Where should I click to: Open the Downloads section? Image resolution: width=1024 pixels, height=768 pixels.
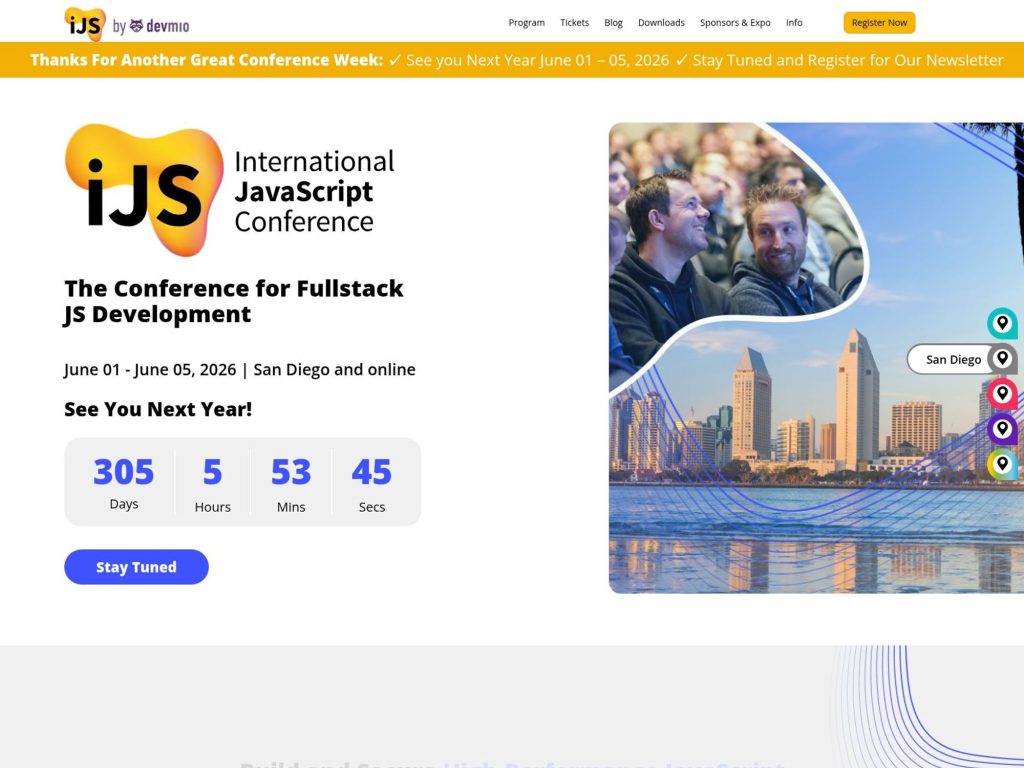(x=661, y=22)
